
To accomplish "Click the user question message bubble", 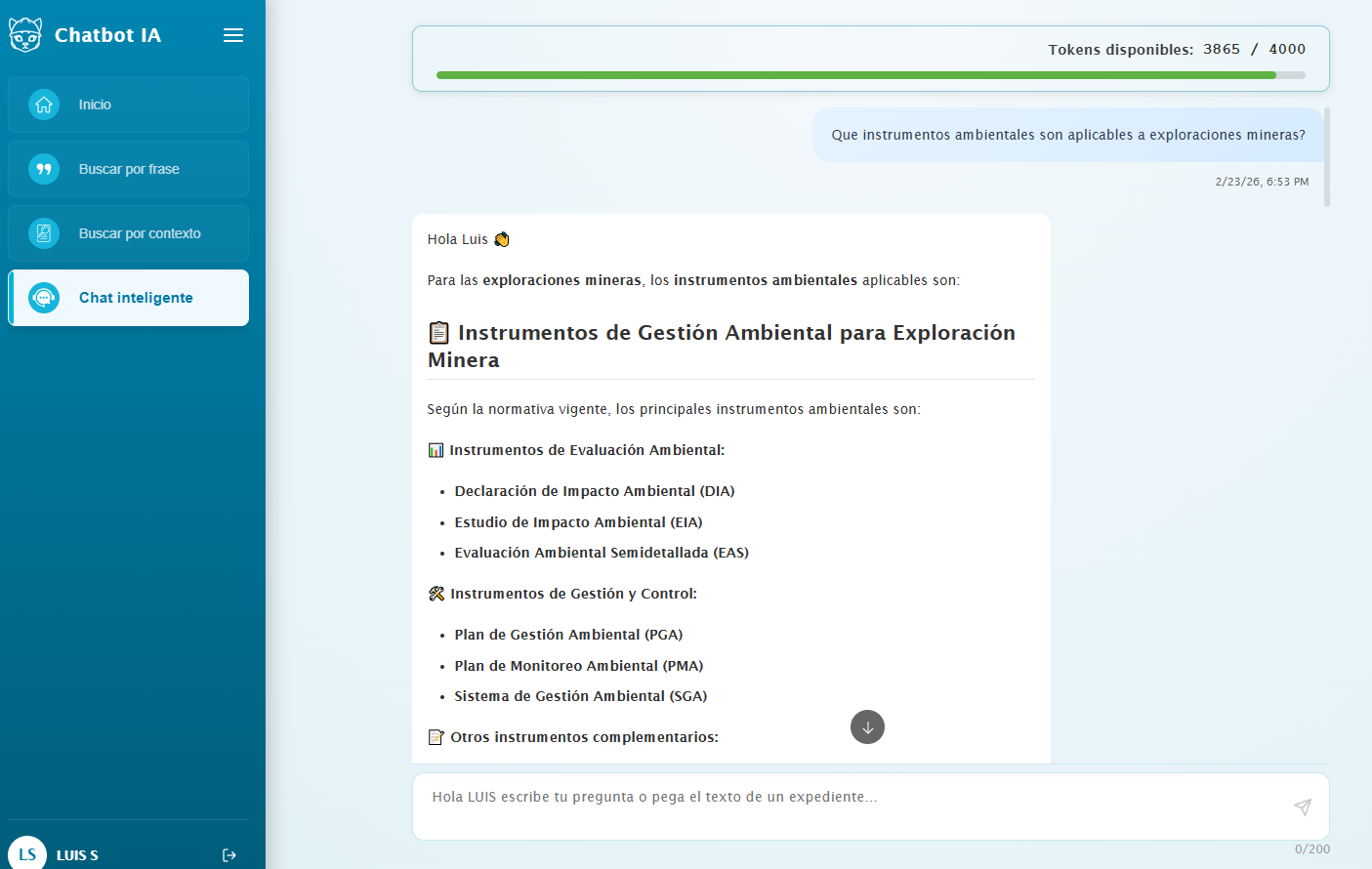I will [1067, 135].
